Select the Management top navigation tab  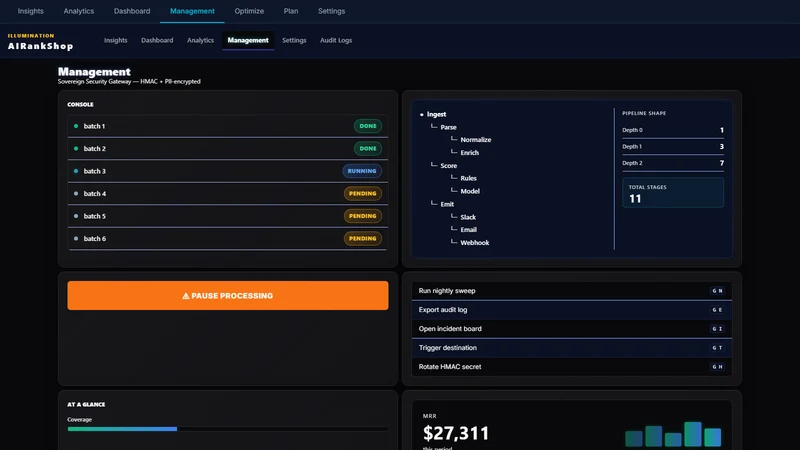[x=192, y=11]
